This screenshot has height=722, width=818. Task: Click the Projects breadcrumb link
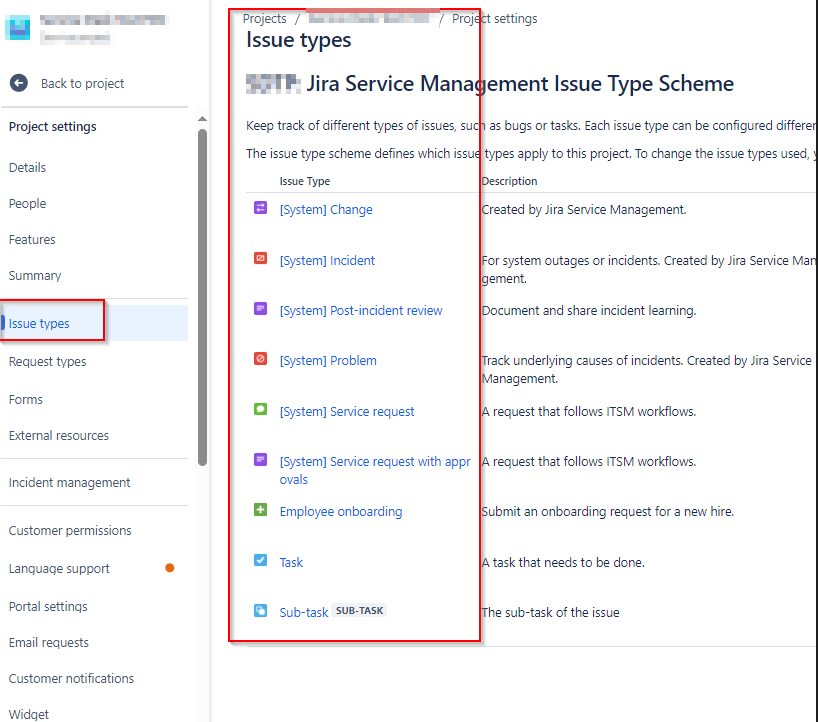tap(264, 19)
